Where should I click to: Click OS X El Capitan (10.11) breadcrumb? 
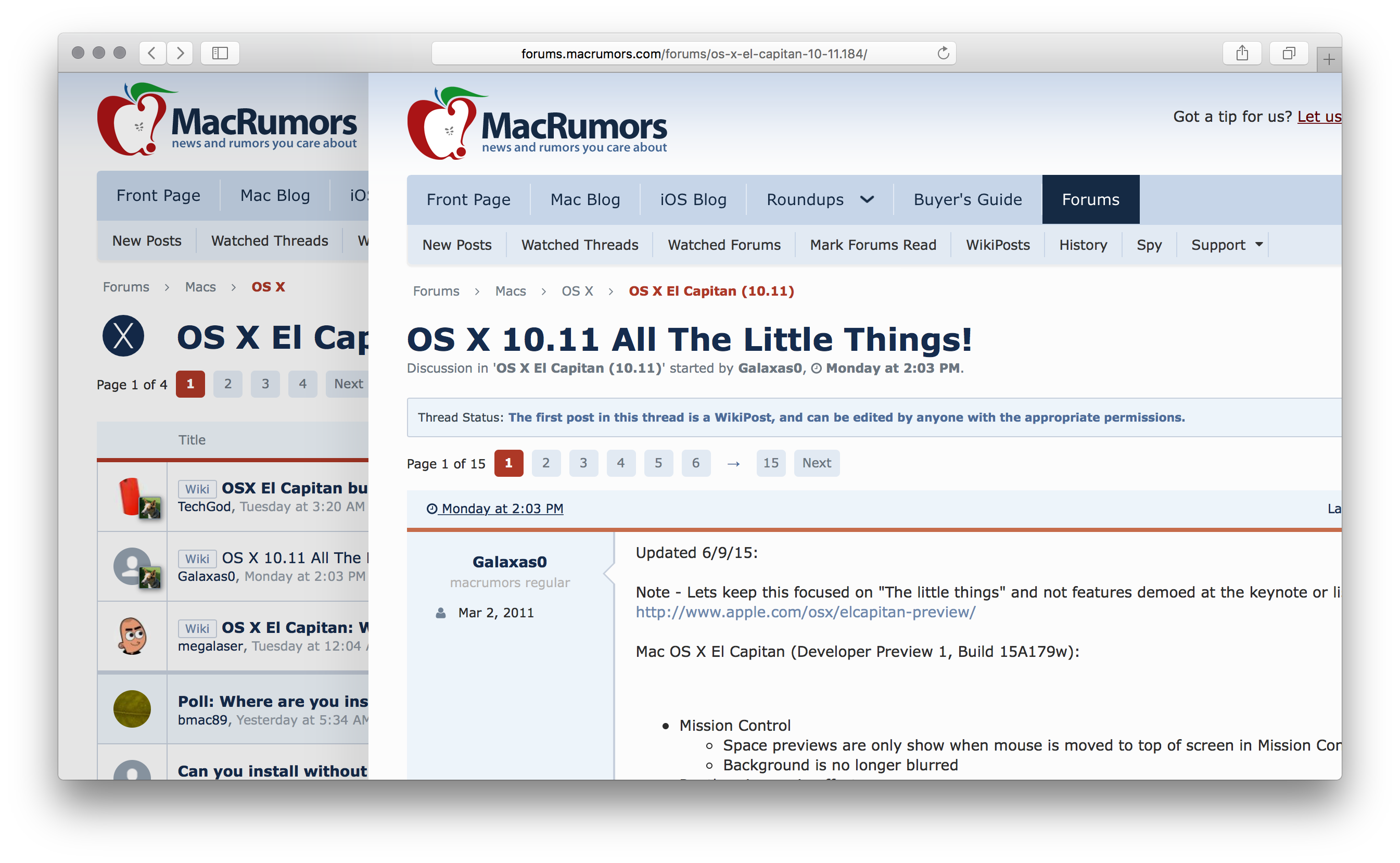711,291
